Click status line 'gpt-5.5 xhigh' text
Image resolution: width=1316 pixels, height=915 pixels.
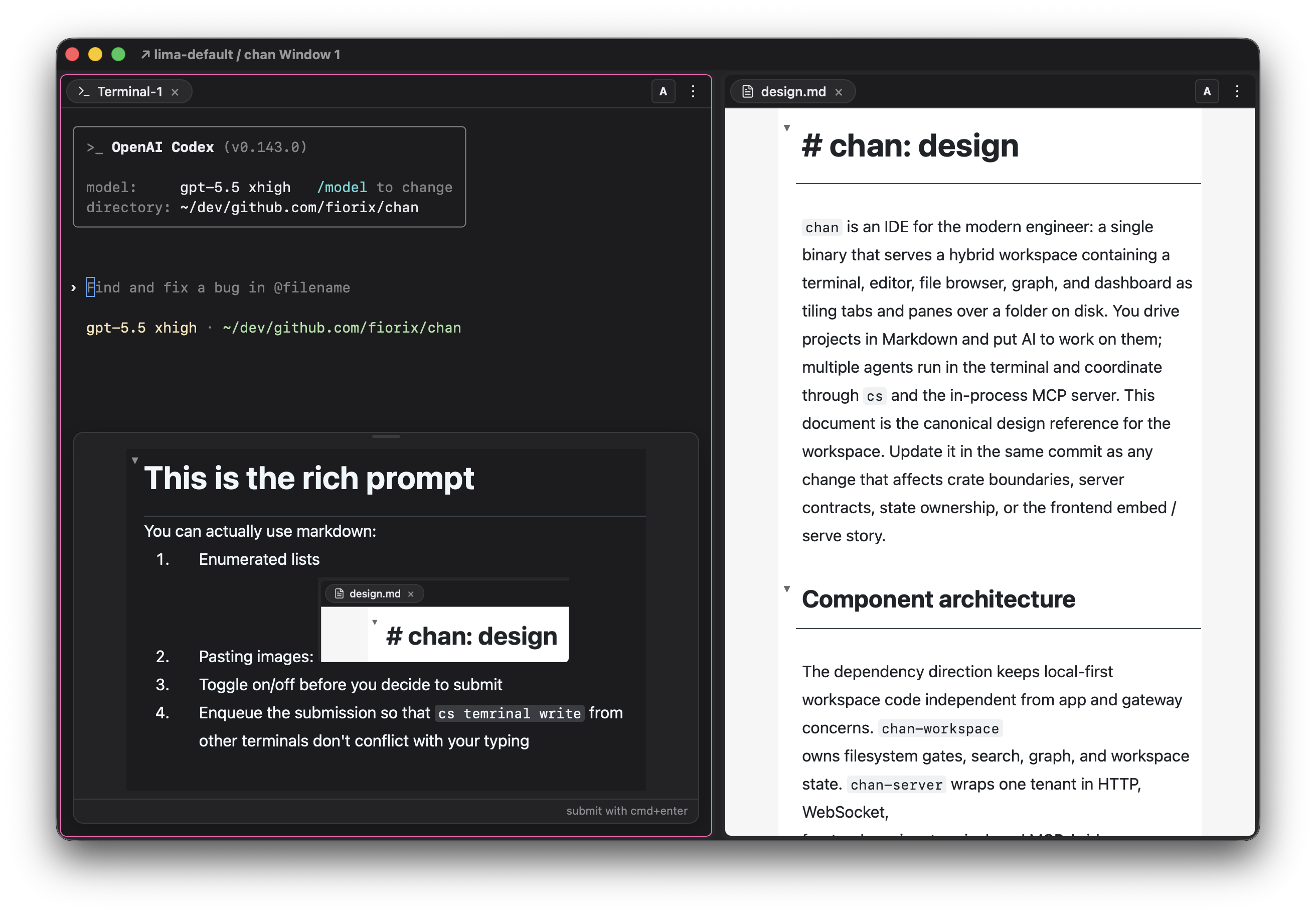[141, 328]
